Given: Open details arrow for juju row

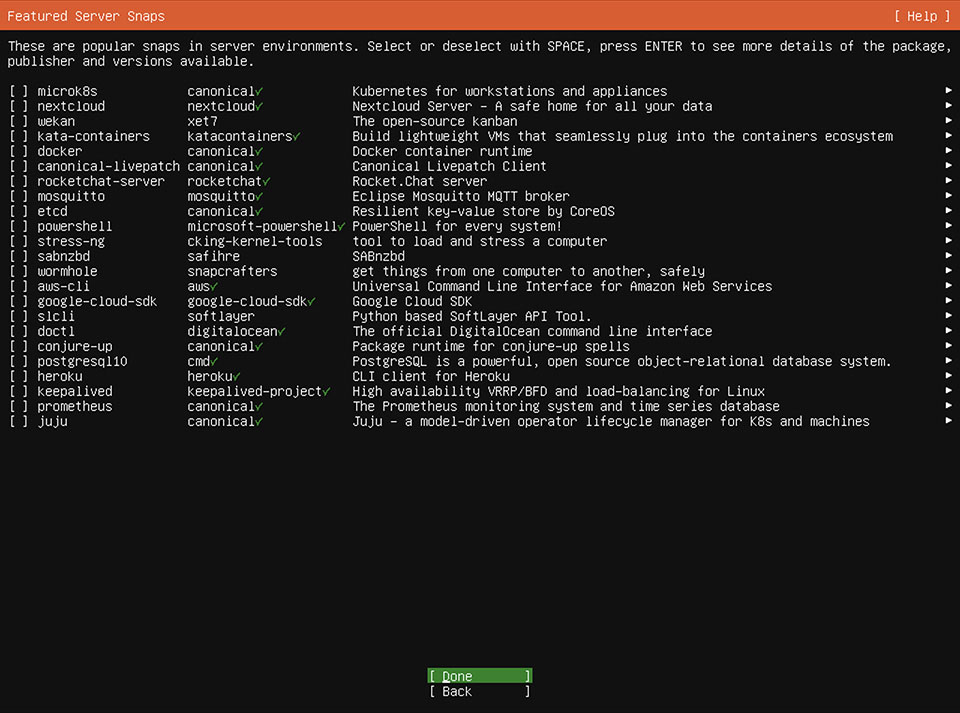Looking at the screenshot, I should pos(948,420).
